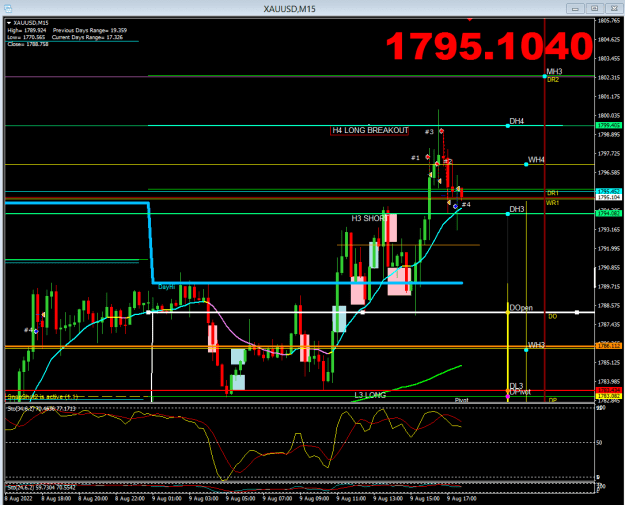
Task: Click the yellow dot on DOpen line
Action: [x=507, y=312]
